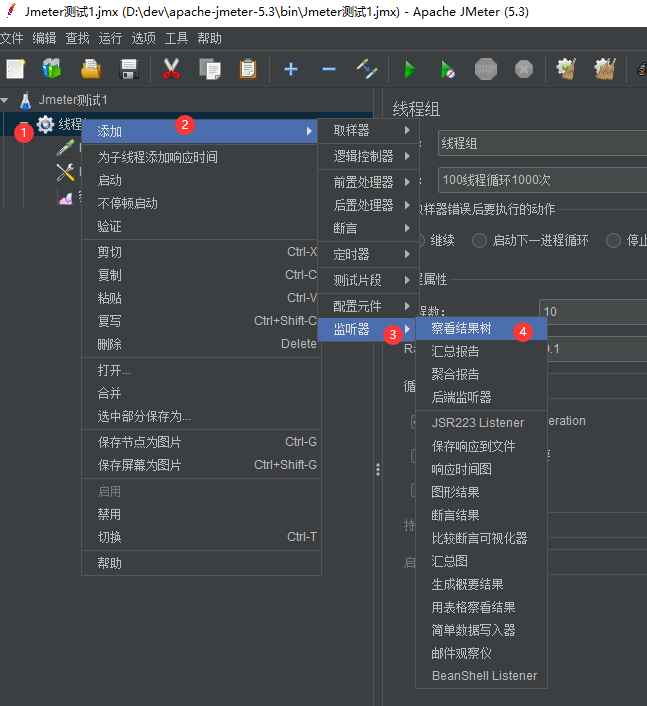Screen dimensions: 647x706
Task: Expand the 取样器 submenu
Action: click(366, 130)
